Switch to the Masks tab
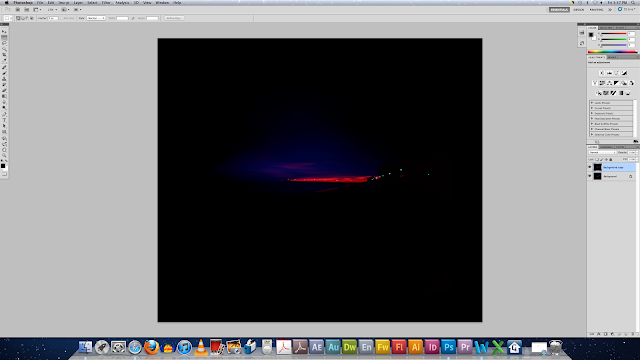Viewport: 640px width, 360px height. tap(612, 57)
